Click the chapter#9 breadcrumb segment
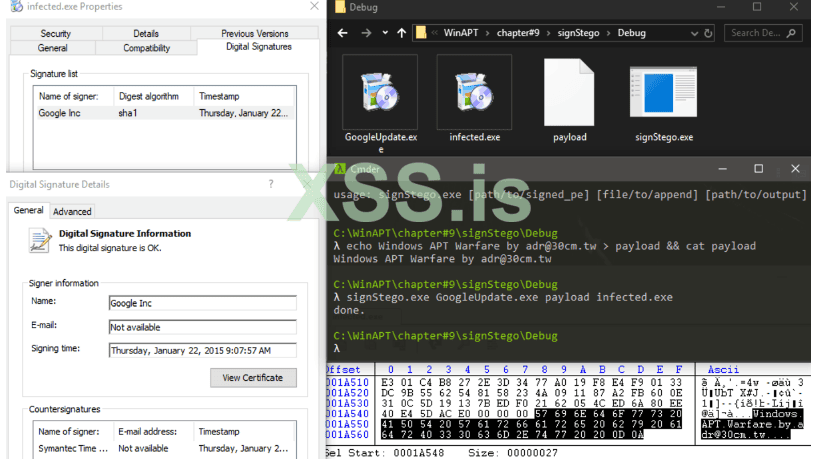Viewport: 817px width, 466px height. [518, 33]
